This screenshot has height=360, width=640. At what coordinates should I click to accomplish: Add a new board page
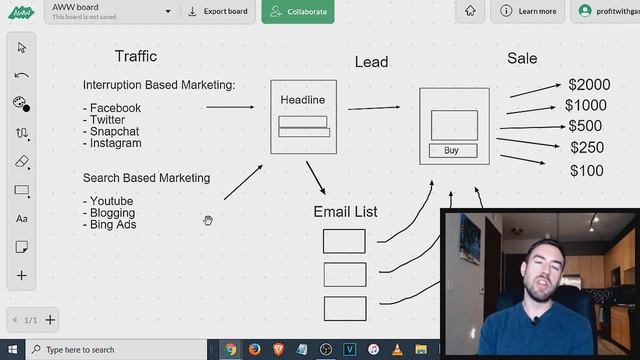(50, 320)
